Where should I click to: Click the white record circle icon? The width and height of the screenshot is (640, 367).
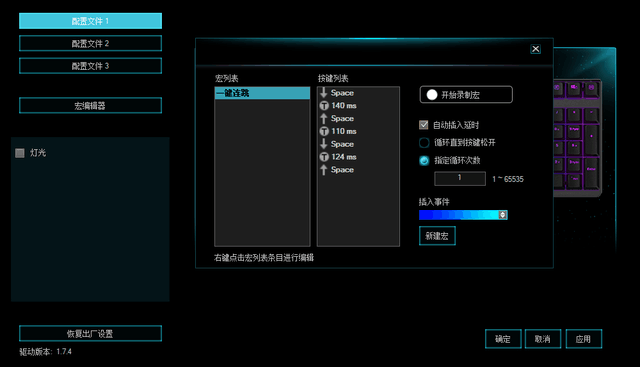pos(432,95)
